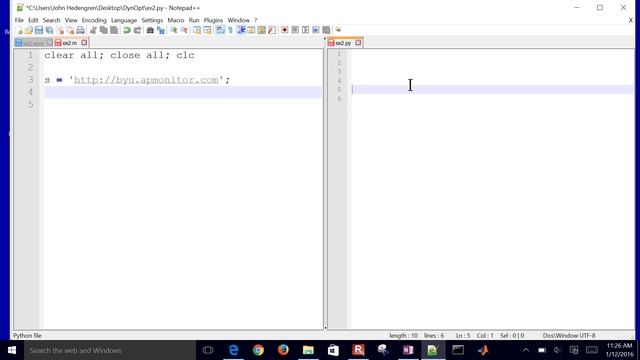Toggle synchronized horizontal scrolling icon
The width and height of the screenshot is (640, 360).
[207, 30]
